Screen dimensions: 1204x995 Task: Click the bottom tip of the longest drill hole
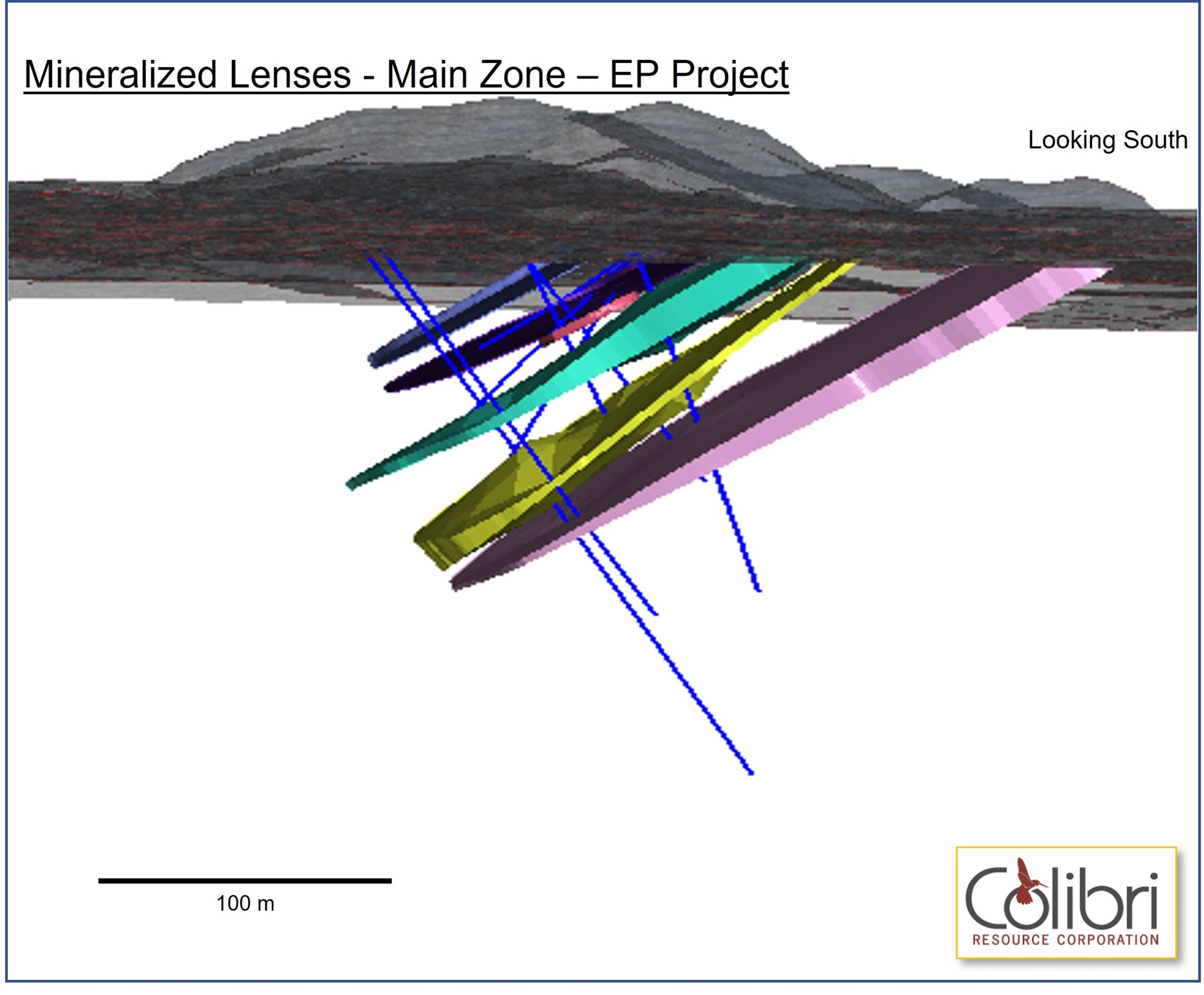[x=751, y=773]
